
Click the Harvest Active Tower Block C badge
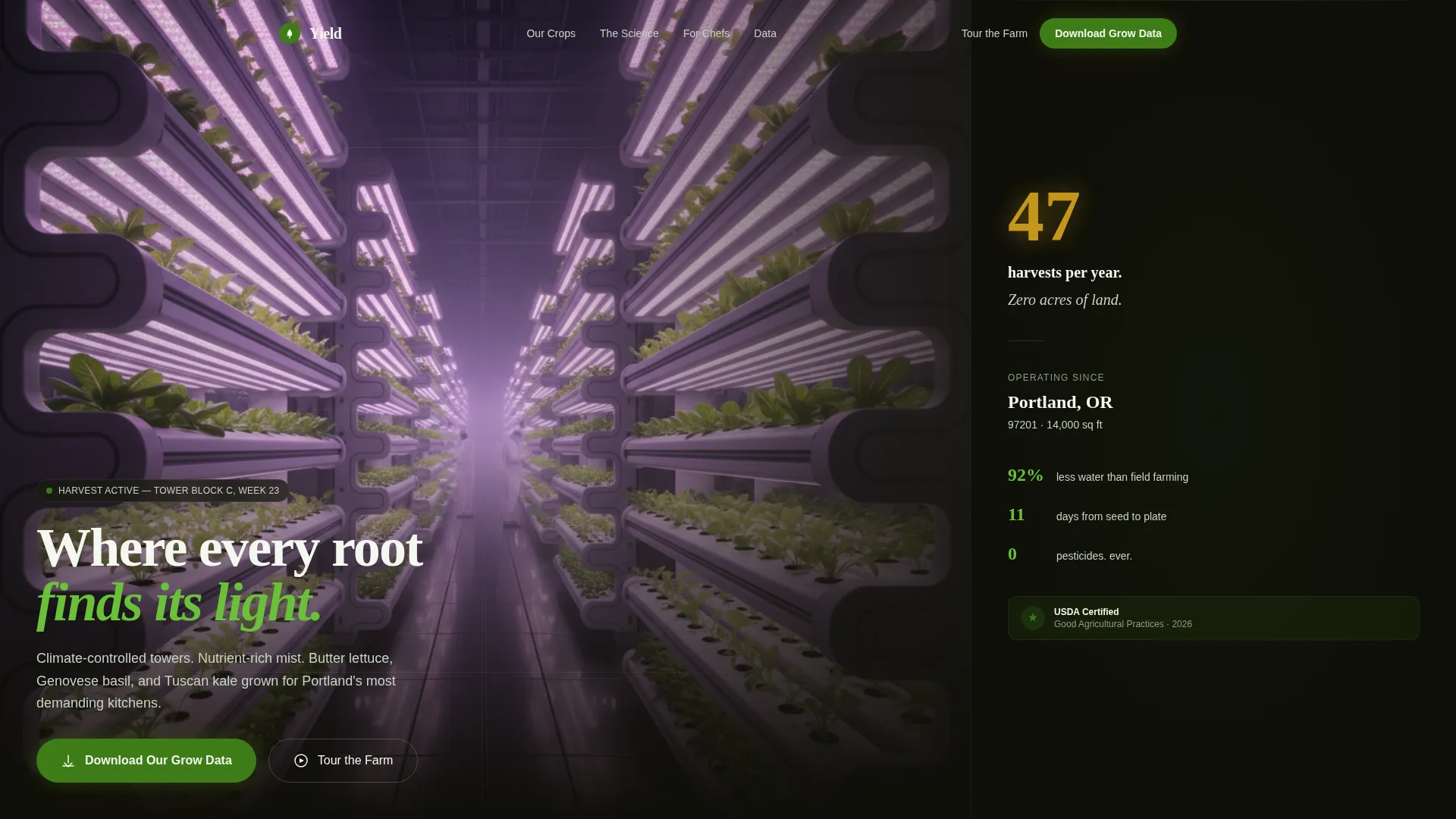(x=163, y=491)
